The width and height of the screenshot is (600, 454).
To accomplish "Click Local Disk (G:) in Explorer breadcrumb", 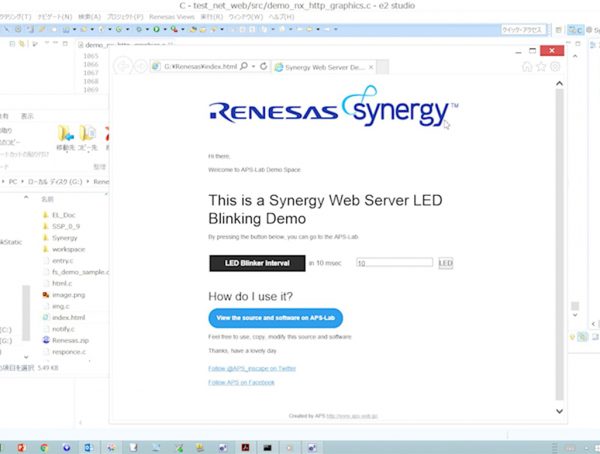I will pyautogui.click(x=55, y=181).
